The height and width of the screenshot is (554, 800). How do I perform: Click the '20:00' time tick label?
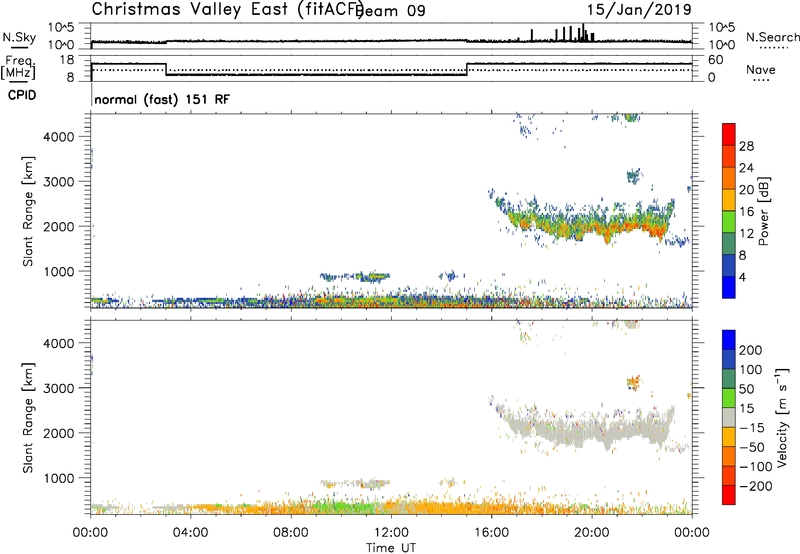coord(591,533)
